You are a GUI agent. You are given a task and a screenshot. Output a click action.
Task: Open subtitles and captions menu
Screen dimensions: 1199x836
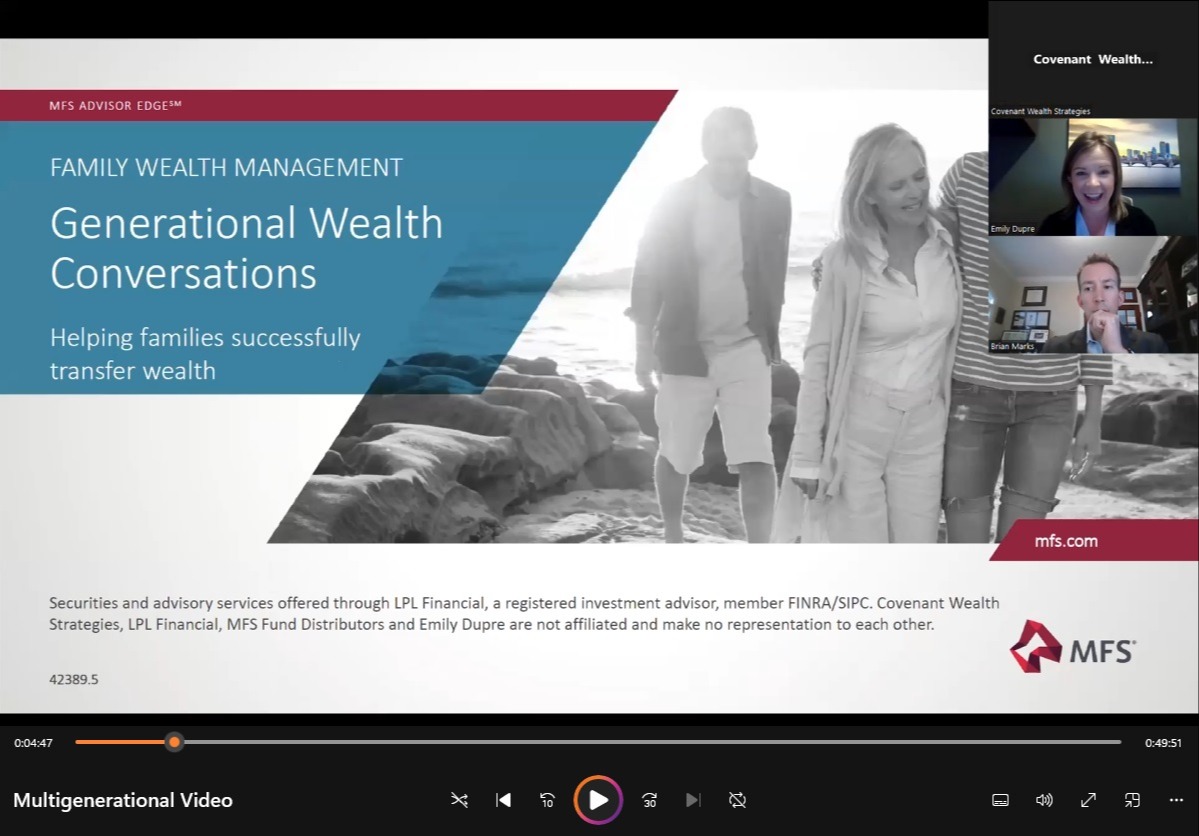(1000, 800)
